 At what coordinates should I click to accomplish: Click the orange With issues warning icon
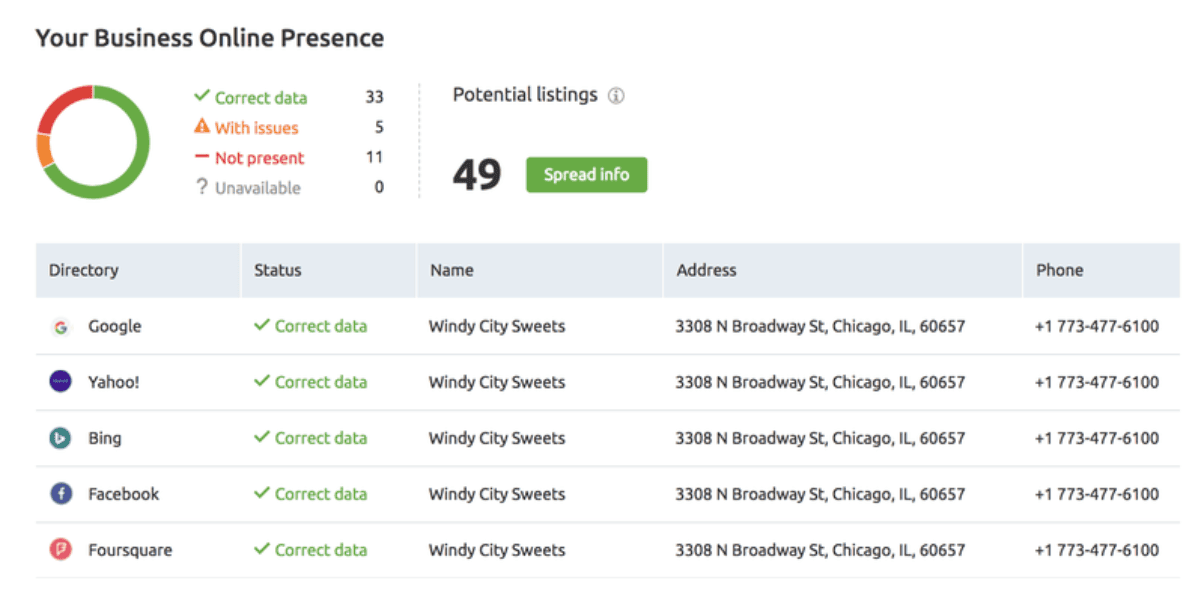(x=202, y=127)
